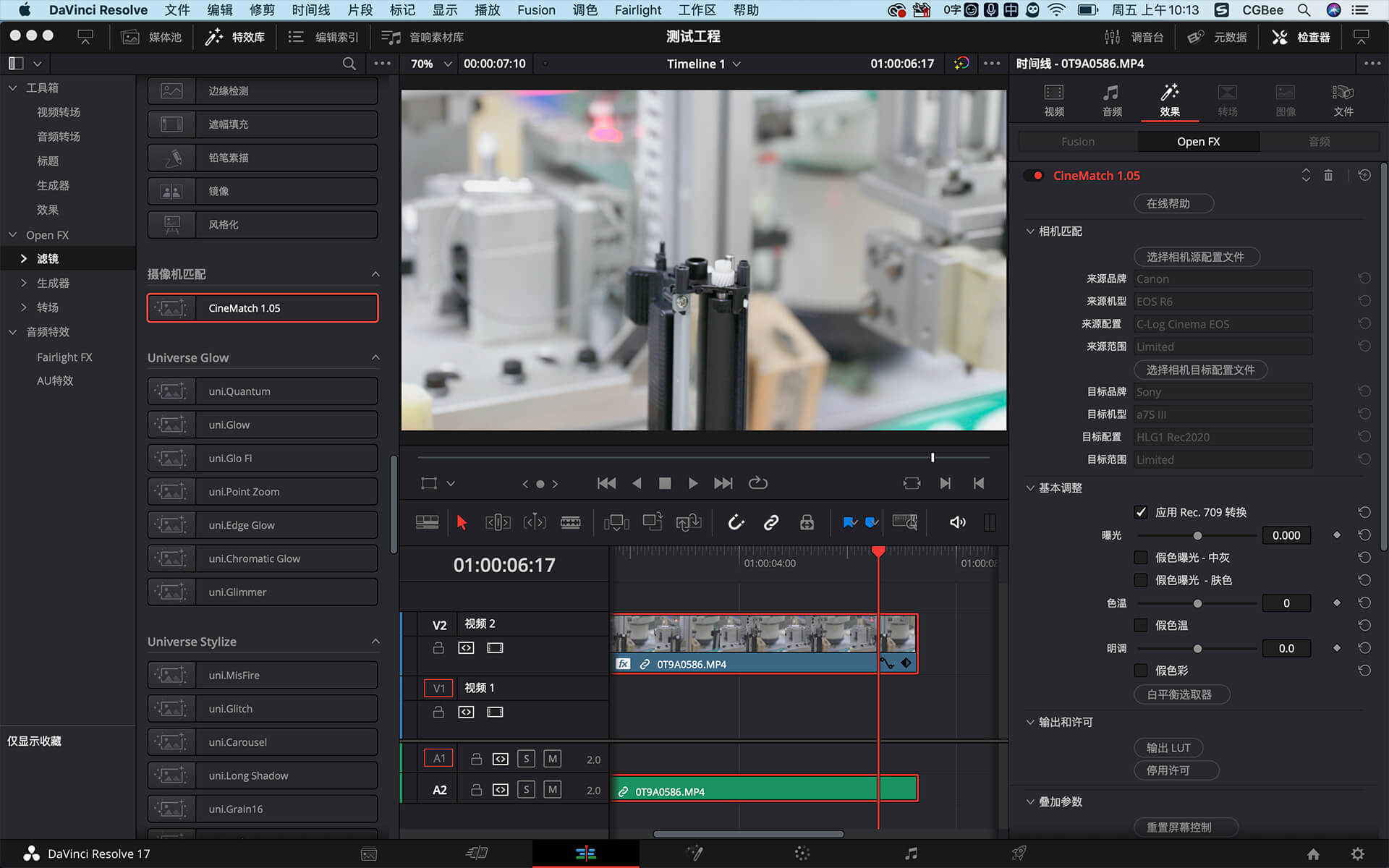Activate the Dynamic Trim Mode tool
This screenshot has width=1389, height=868.
coord(535,522)
